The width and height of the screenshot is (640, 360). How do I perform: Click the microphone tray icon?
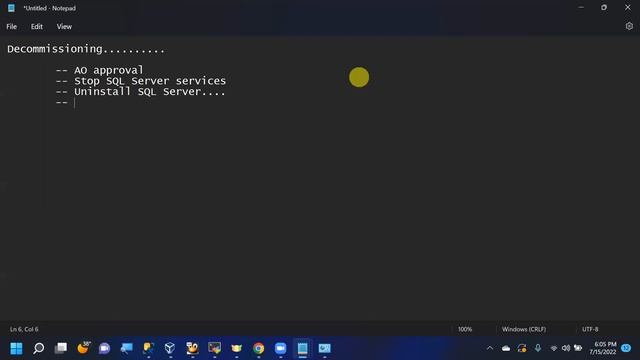(538, 348)
